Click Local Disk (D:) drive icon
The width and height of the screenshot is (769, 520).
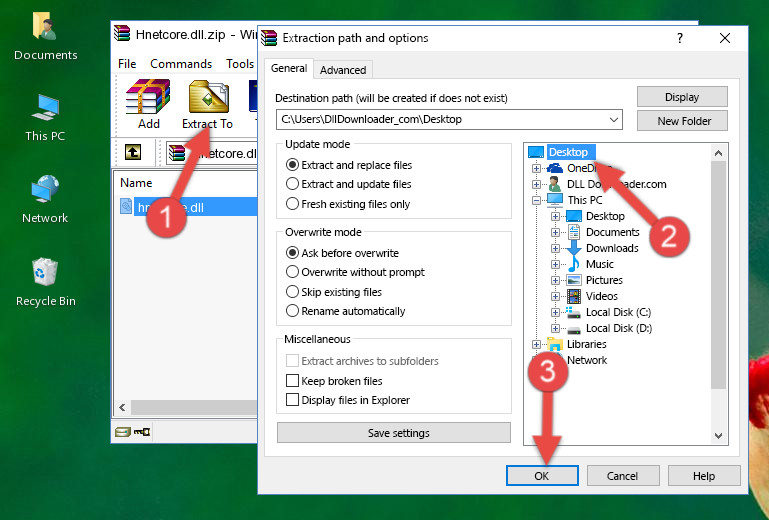click(x=573, y=329)
